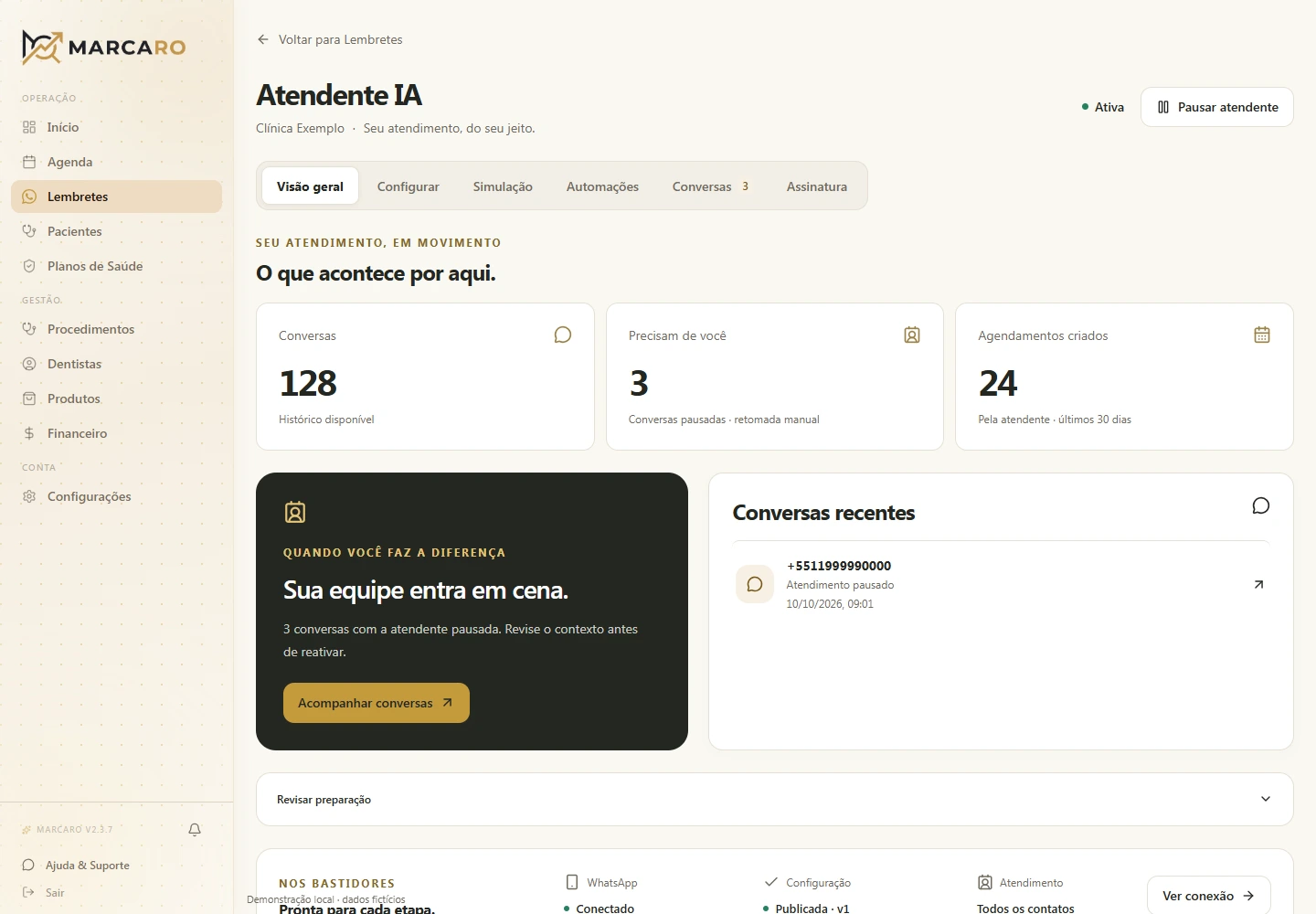The width and height of the screenshot is (1316, 914).
Task: Expand Revisar preparação chevron
Action: (1266, 799)
